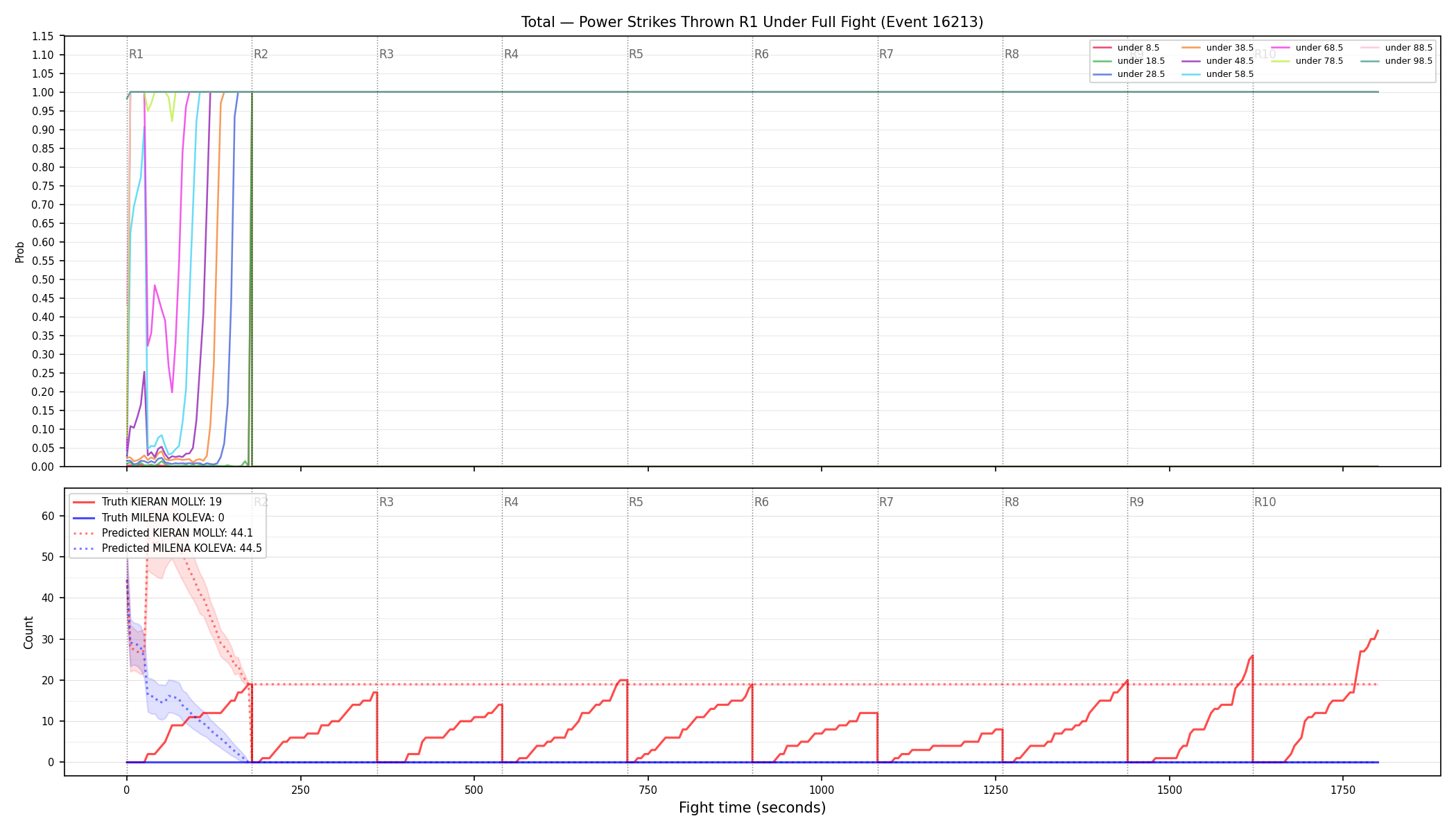The width and height of the screenshot is (1456, 832).
Task: Click 'Truth KIERAN MOLLY: 19' legend entry
Action: click(x=148, y=502)
